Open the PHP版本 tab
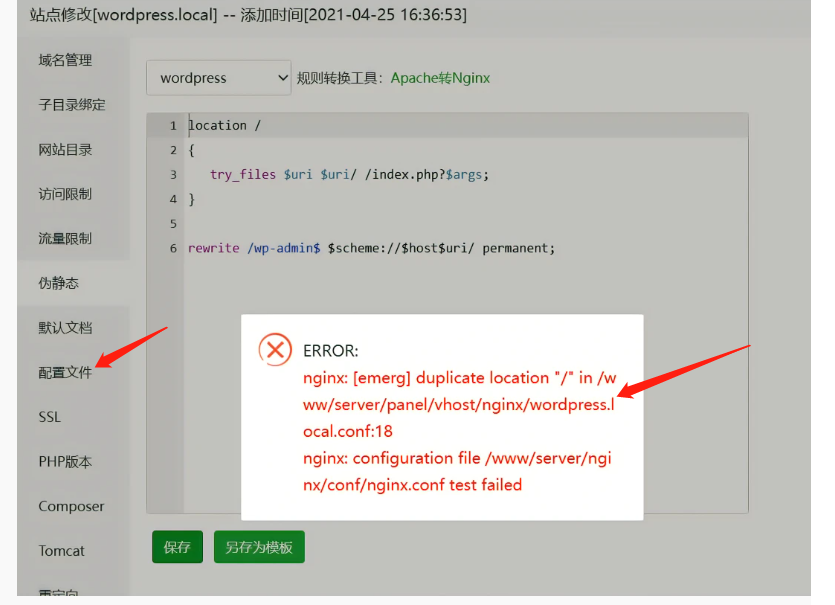This screenshot has height=605, width=835. [65, 461]
